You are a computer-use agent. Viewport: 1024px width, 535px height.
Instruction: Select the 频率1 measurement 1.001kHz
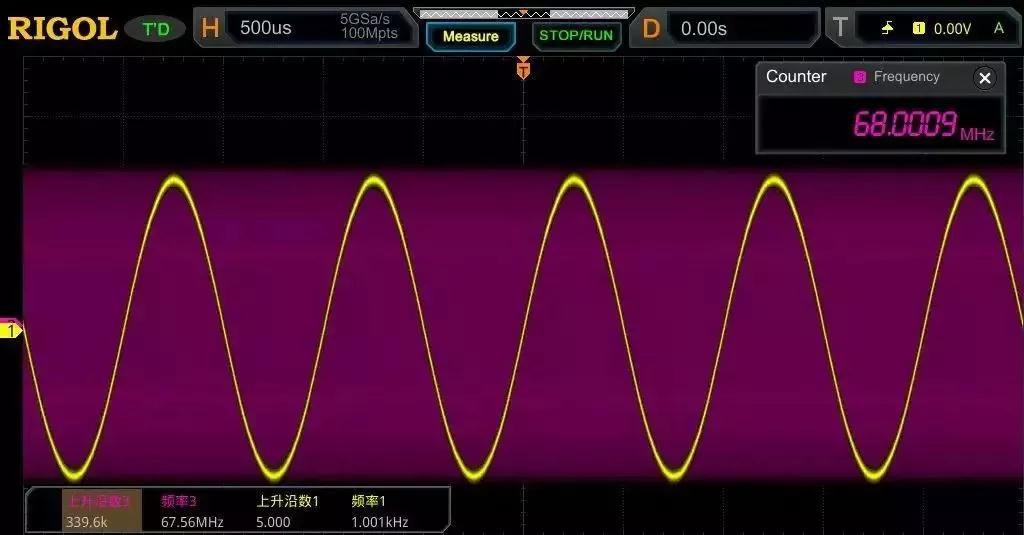tap(380, 511)
